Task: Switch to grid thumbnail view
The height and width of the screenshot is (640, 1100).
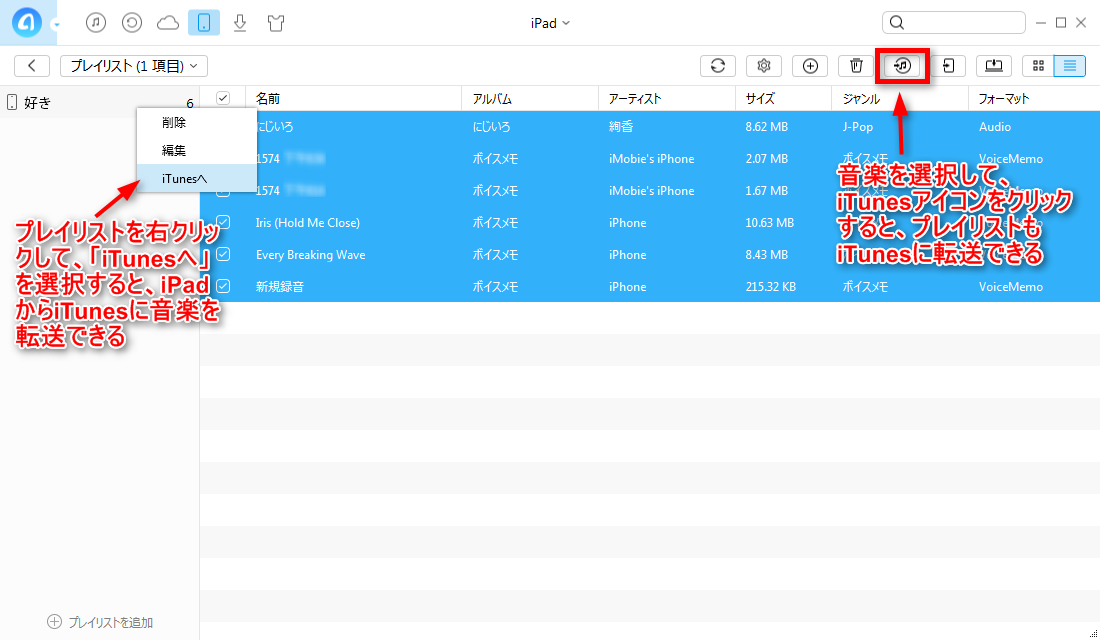Action: tap(1039, 66)
